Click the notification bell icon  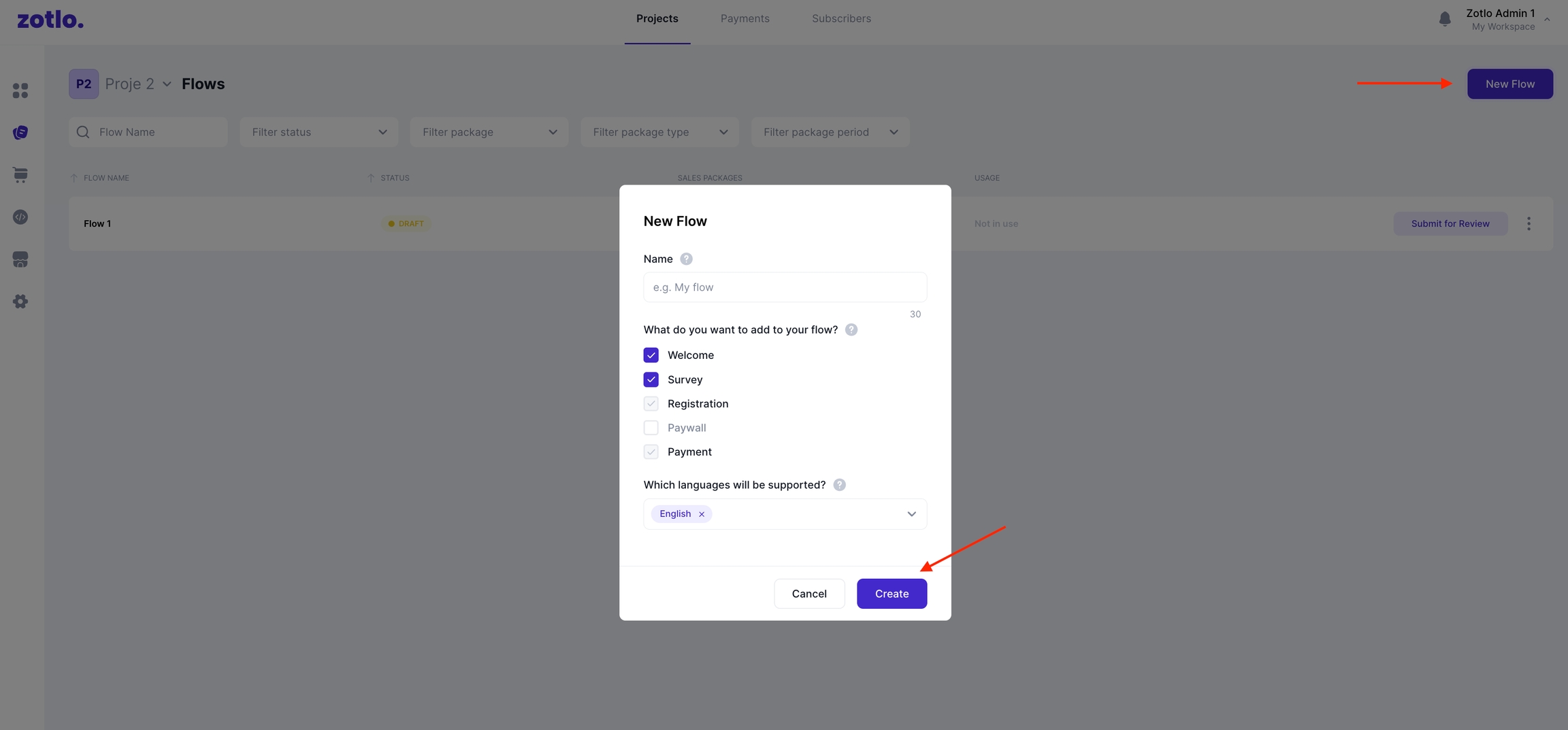pyautogui.click(x=1445, y=19)
